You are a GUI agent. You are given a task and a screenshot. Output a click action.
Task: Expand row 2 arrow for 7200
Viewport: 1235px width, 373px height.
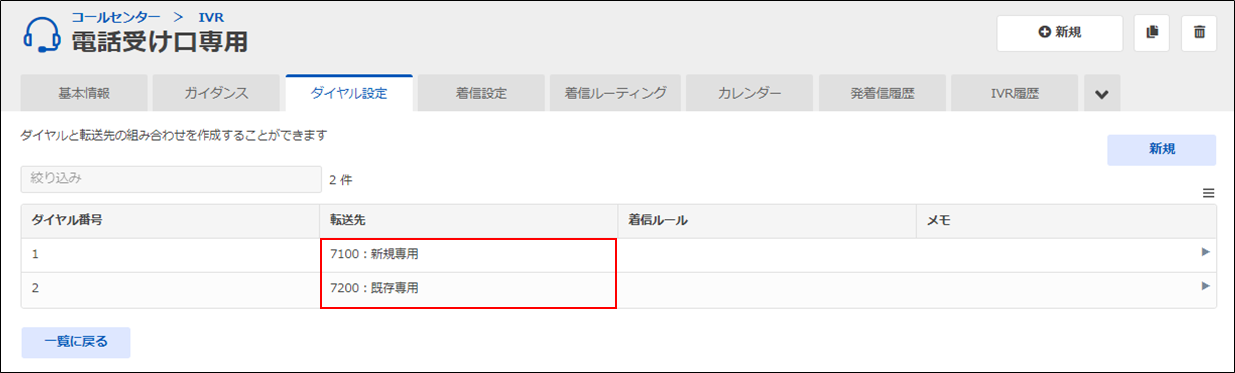point(1206,286)
